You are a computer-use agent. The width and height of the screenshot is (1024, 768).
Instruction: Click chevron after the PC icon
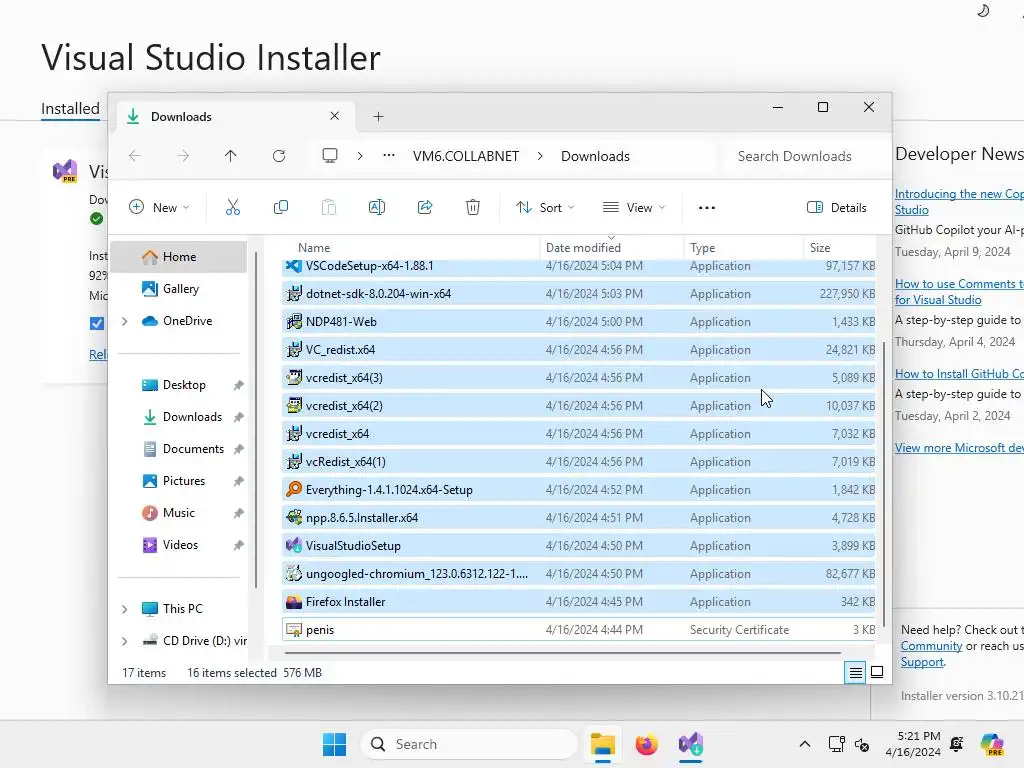360,156
